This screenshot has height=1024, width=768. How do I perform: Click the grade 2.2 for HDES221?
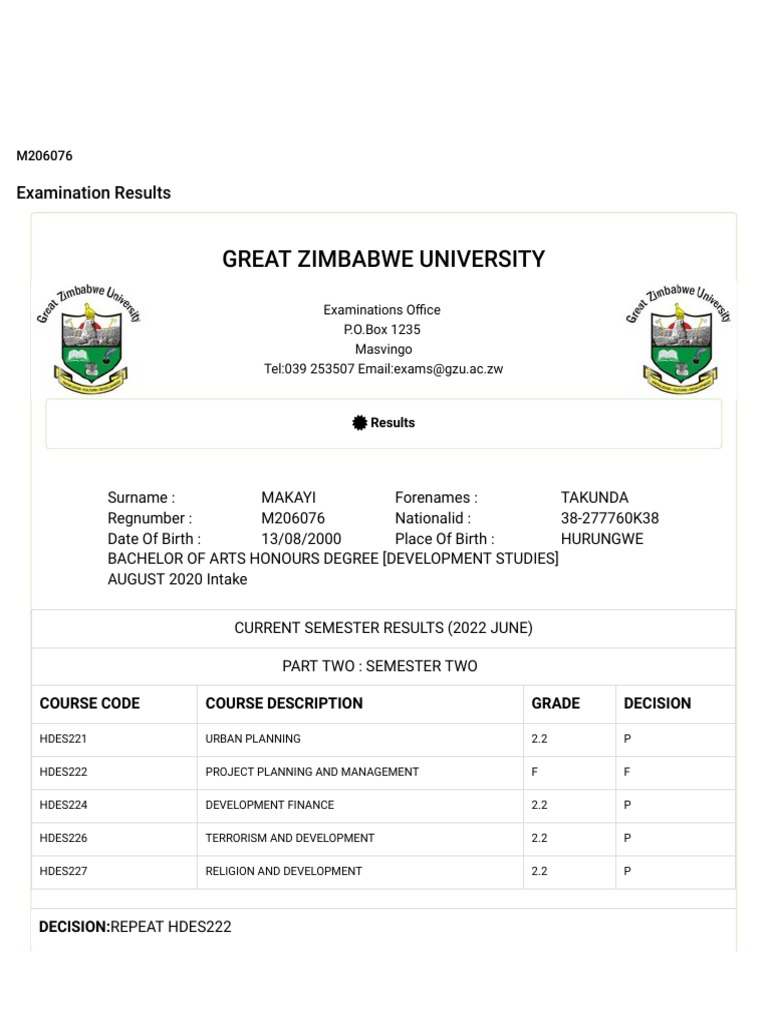pyautogui.click(x=539, y=739)
